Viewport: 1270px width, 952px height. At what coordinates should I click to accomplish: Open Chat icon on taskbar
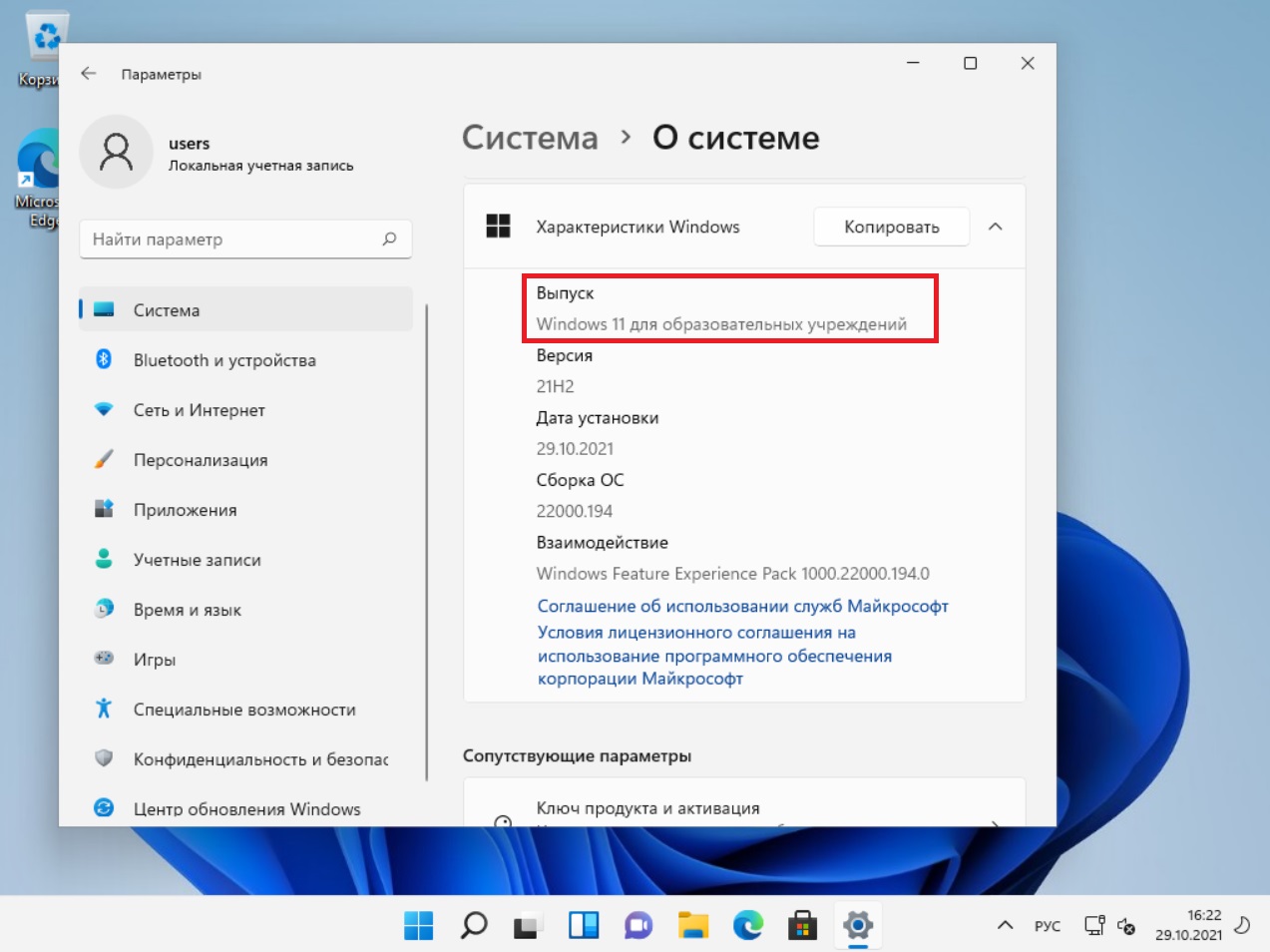click(638, 925)
